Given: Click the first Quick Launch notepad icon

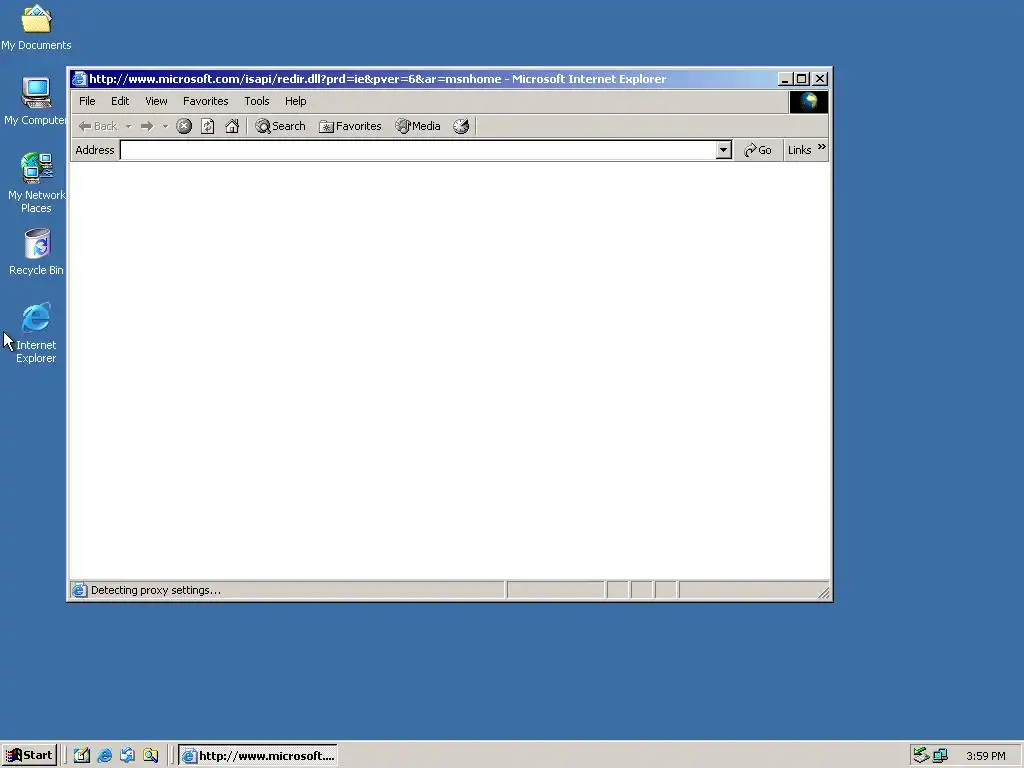Looking at the screenshot, I should 82,756.
